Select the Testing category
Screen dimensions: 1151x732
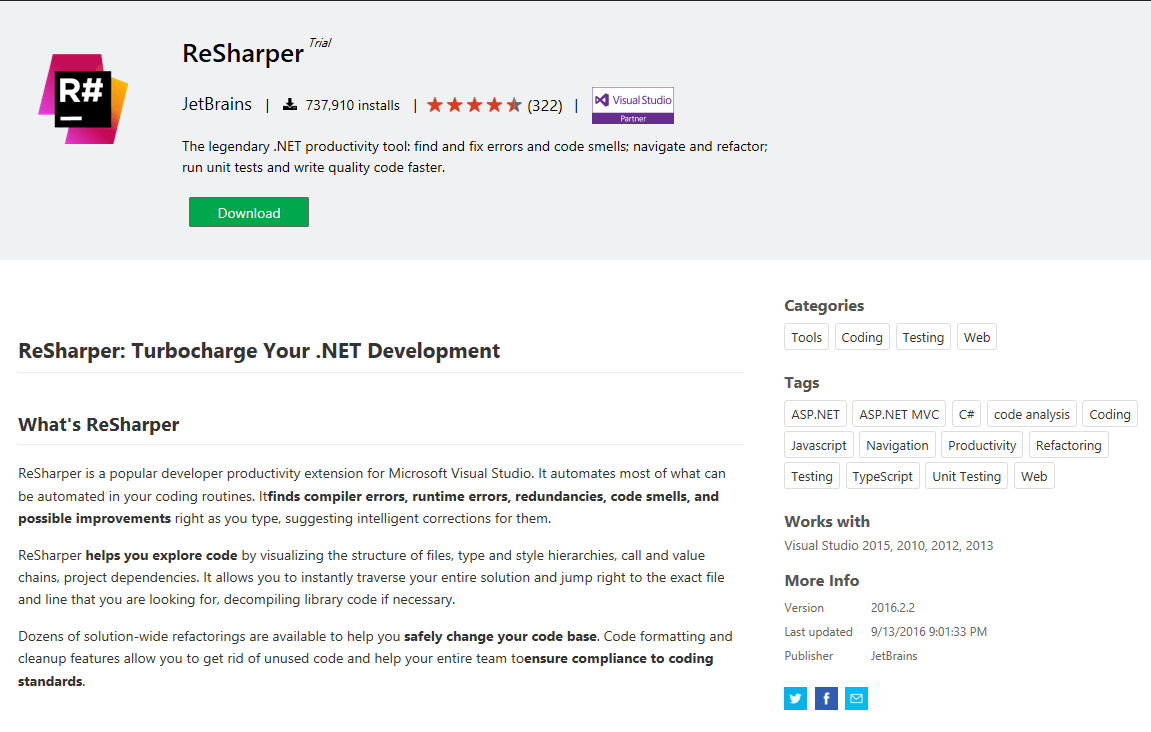click(923, 337)
